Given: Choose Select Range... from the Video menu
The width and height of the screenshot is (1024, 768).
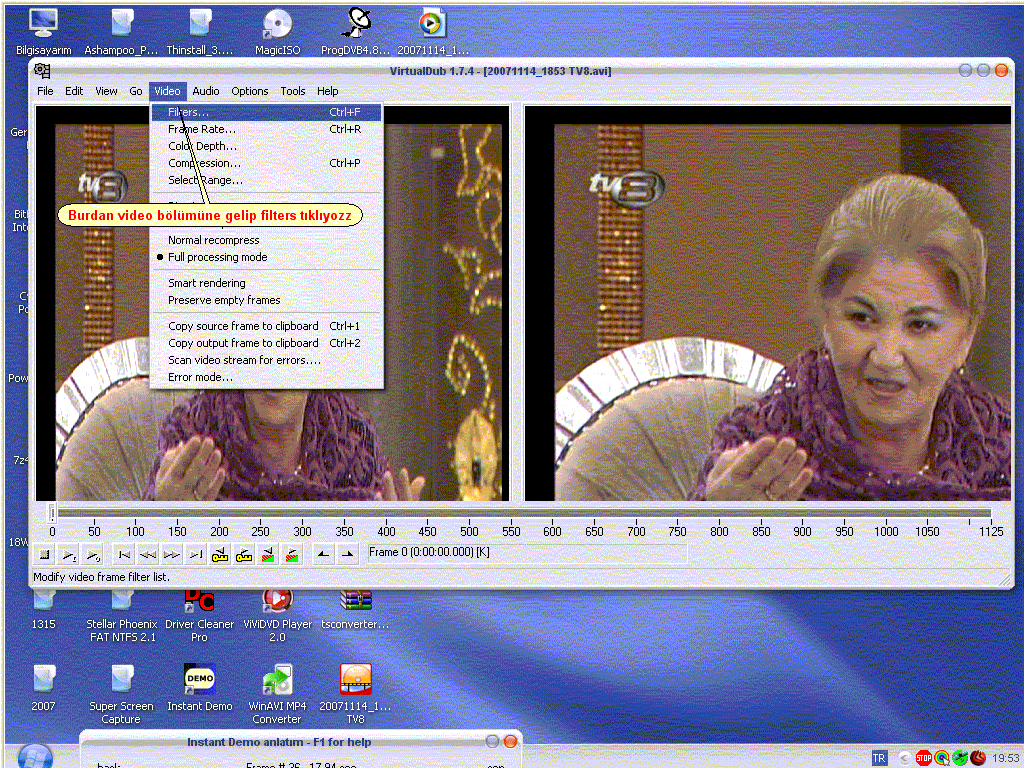Looking at the screenshot, I should coord(266,180).
